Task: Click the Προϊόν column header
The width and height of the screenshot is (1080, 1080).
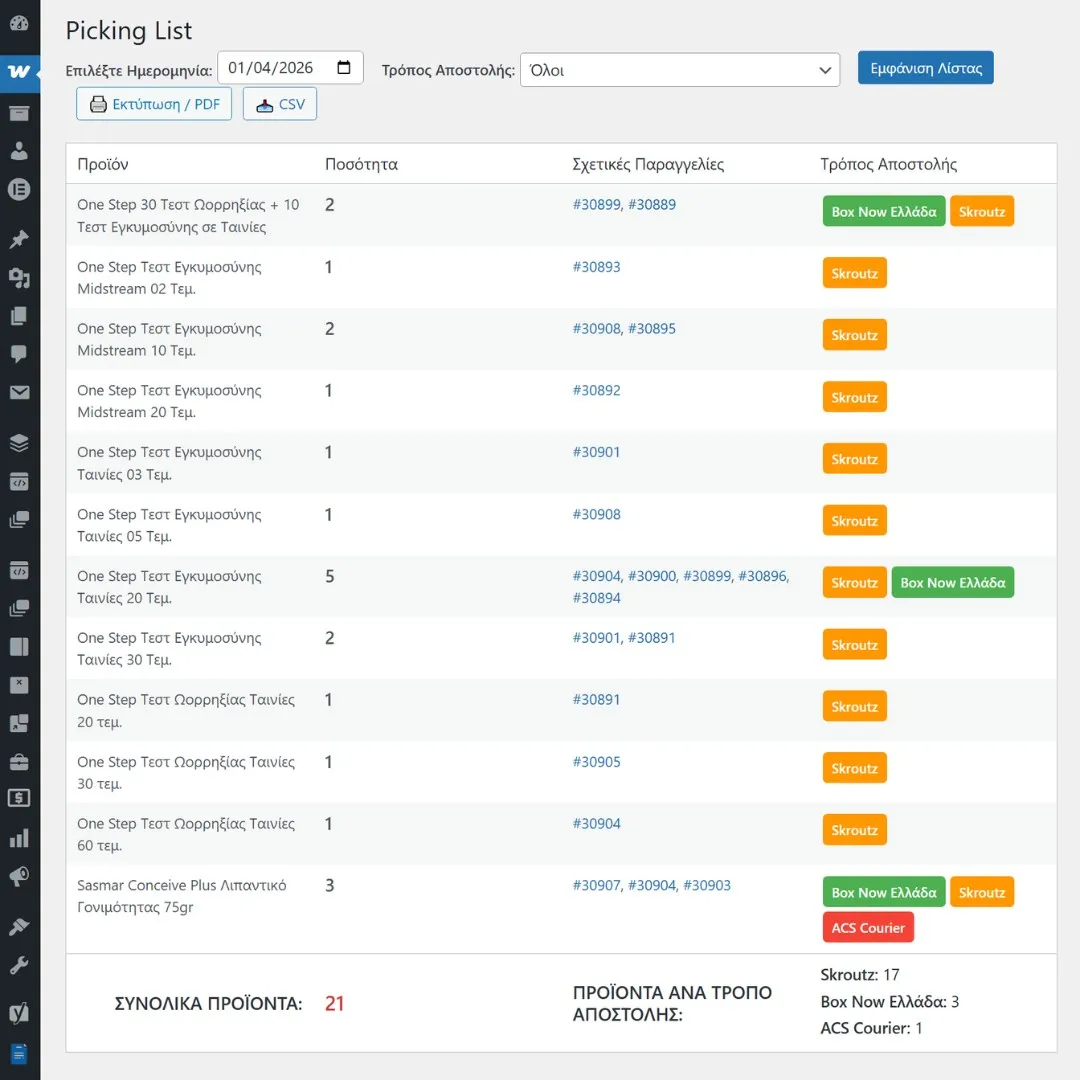Action: [x=103, y=164]
